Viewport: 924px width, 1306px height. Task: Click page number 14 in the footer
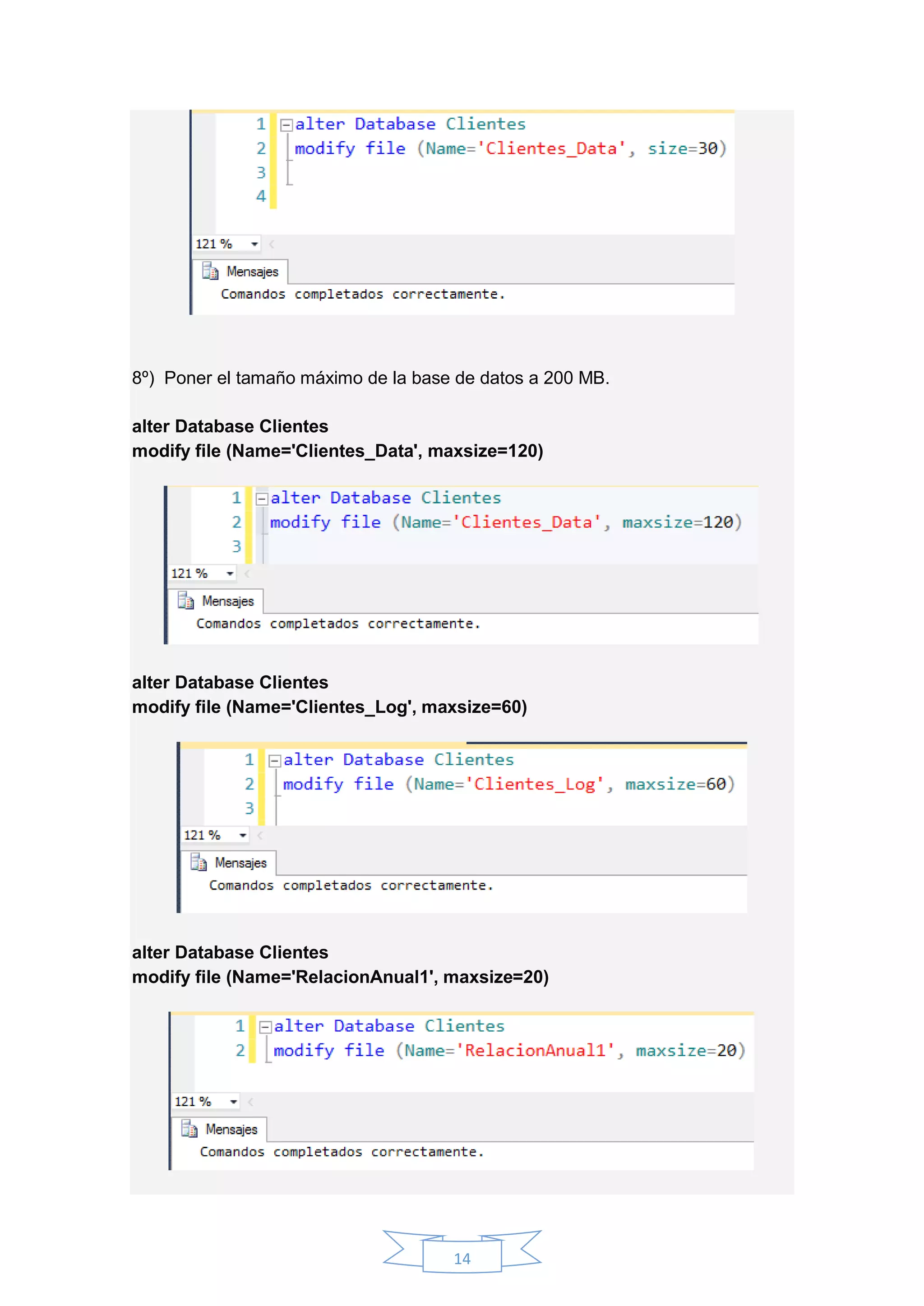point(462,1259)
